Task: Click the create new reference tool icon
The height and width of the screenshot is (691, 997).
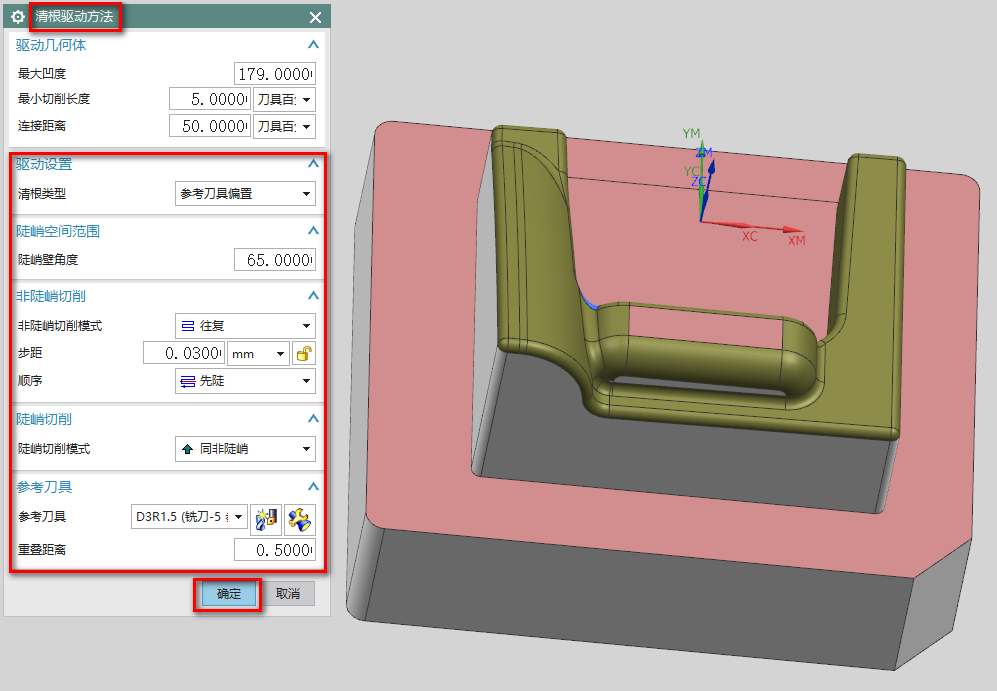Action: pyautogui.click(x=265, y=517)
